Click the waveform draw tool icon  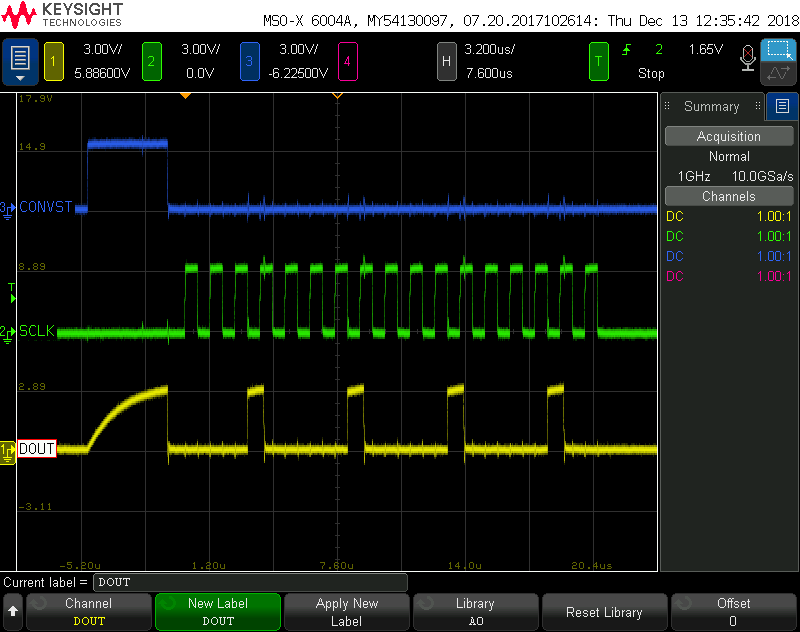coord(778,73)
